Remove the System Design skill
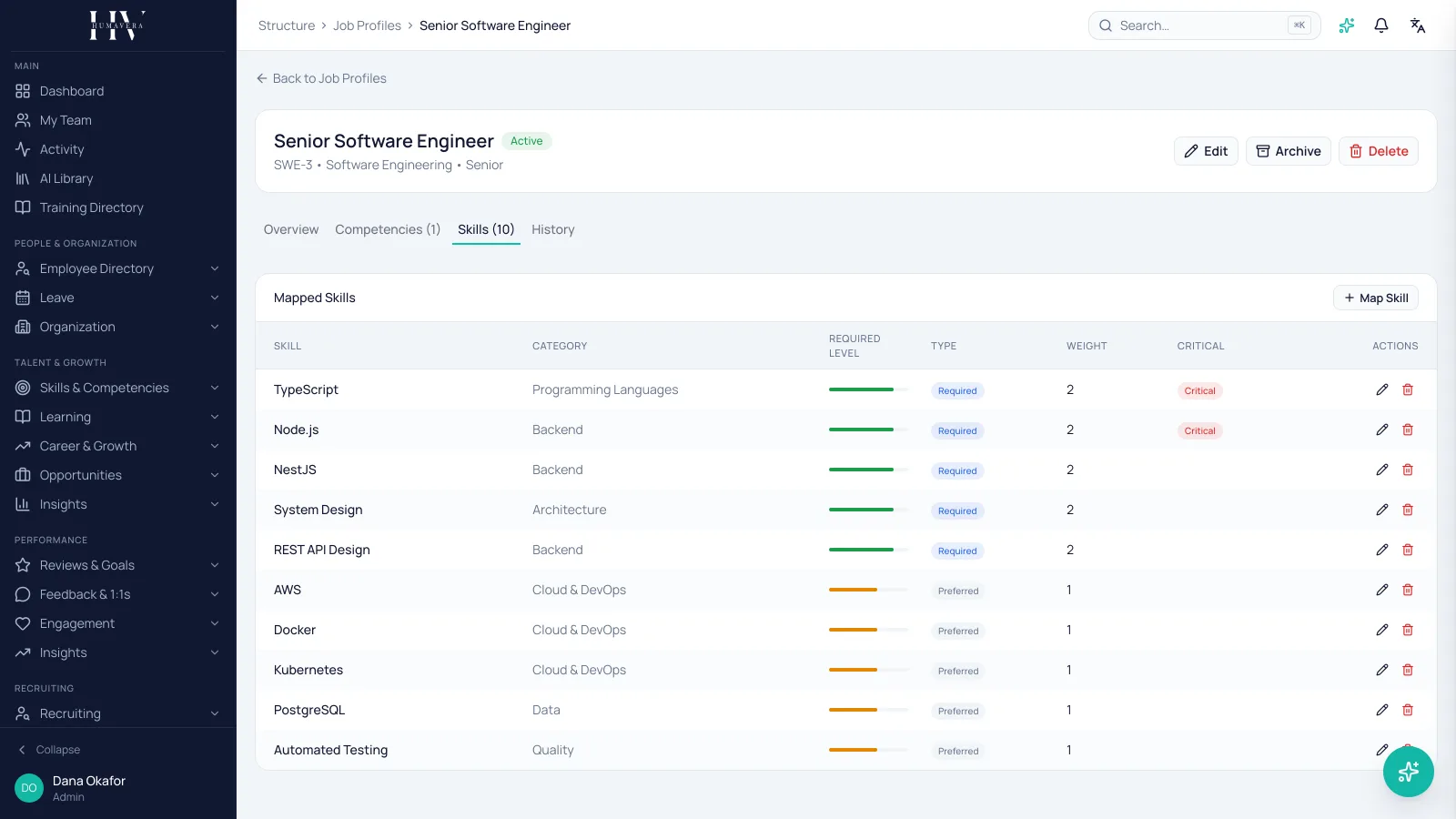 coord(1408,510)
